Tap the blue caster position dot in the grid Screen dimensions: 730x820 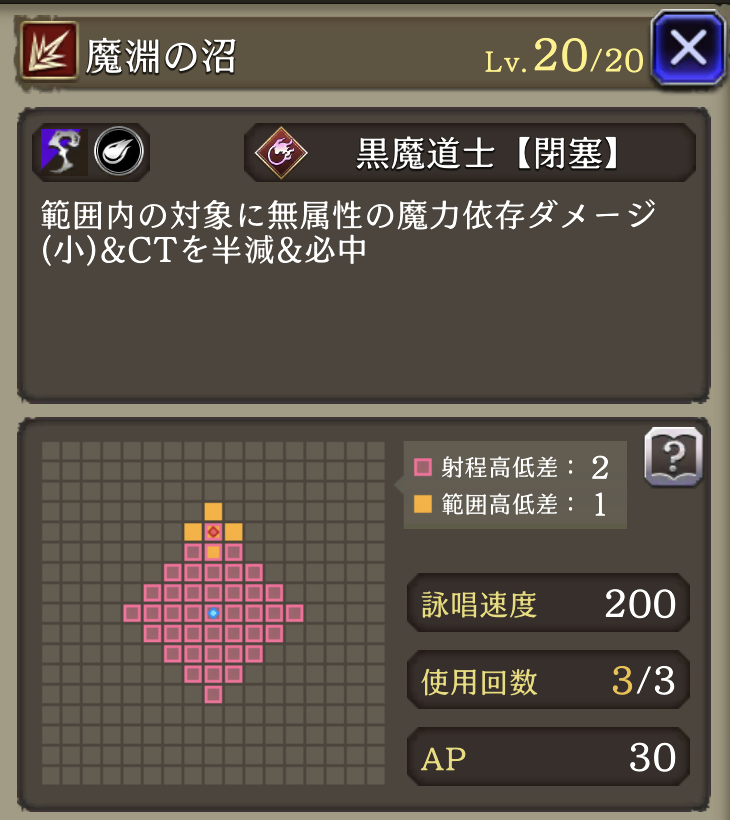213,613
